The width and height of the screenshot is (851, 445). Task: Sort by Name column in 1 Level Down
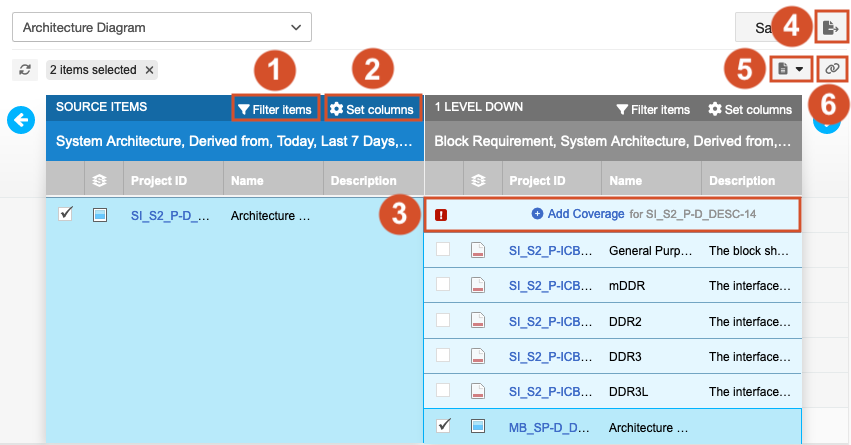[625, 181]
